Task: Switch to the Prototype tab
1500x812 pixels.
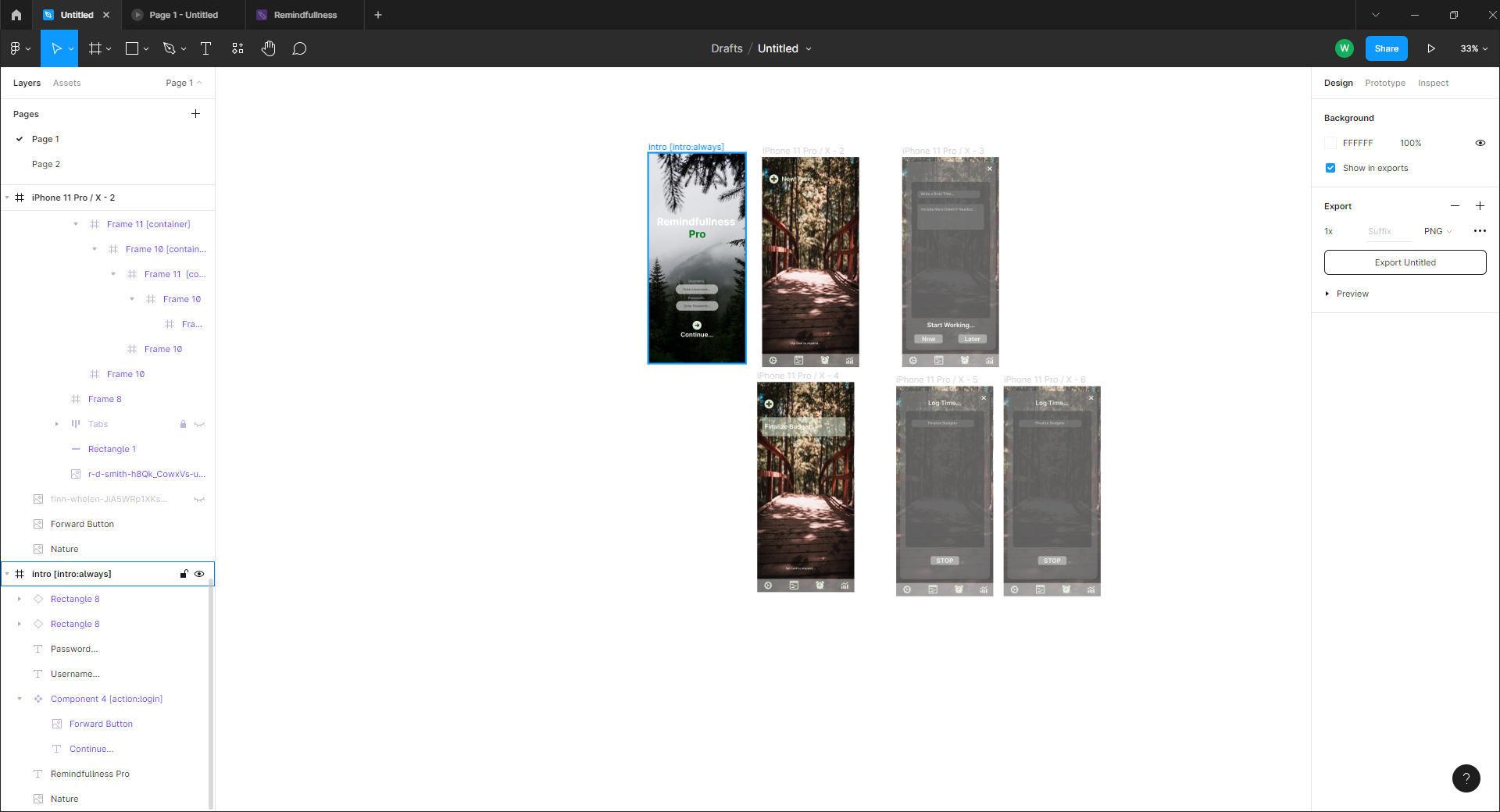Action: click(1385, 83)
